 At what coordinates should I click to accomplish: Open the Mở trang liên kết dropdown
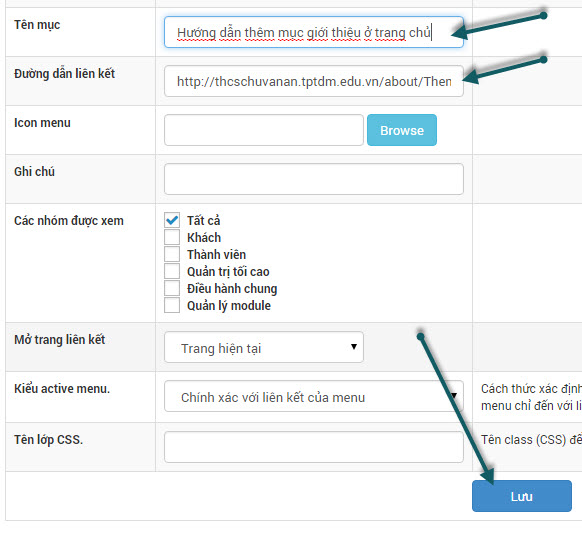[x=264, y=347]
